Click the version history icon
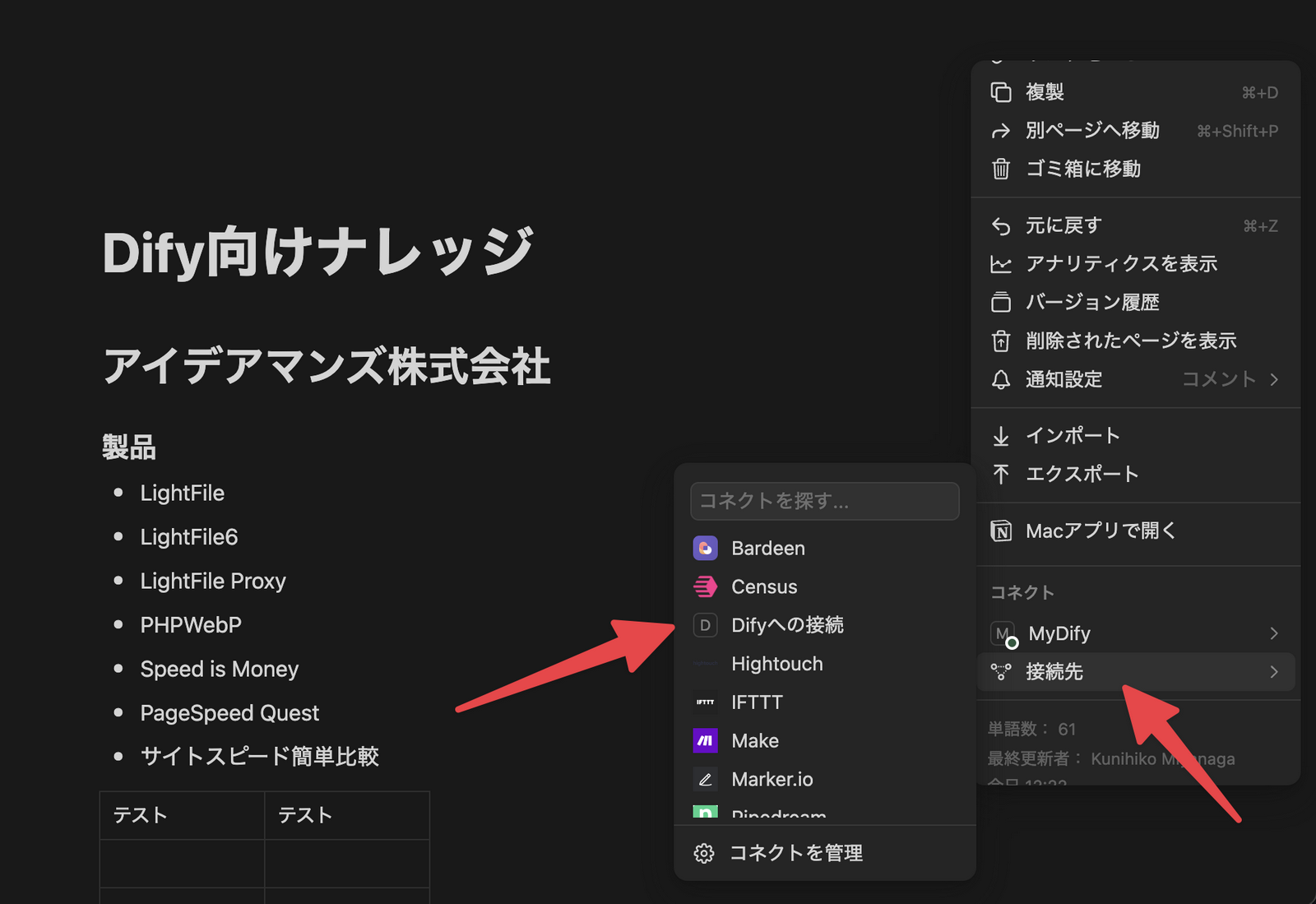This screenshot has height=904, width=1316. 1001,302
